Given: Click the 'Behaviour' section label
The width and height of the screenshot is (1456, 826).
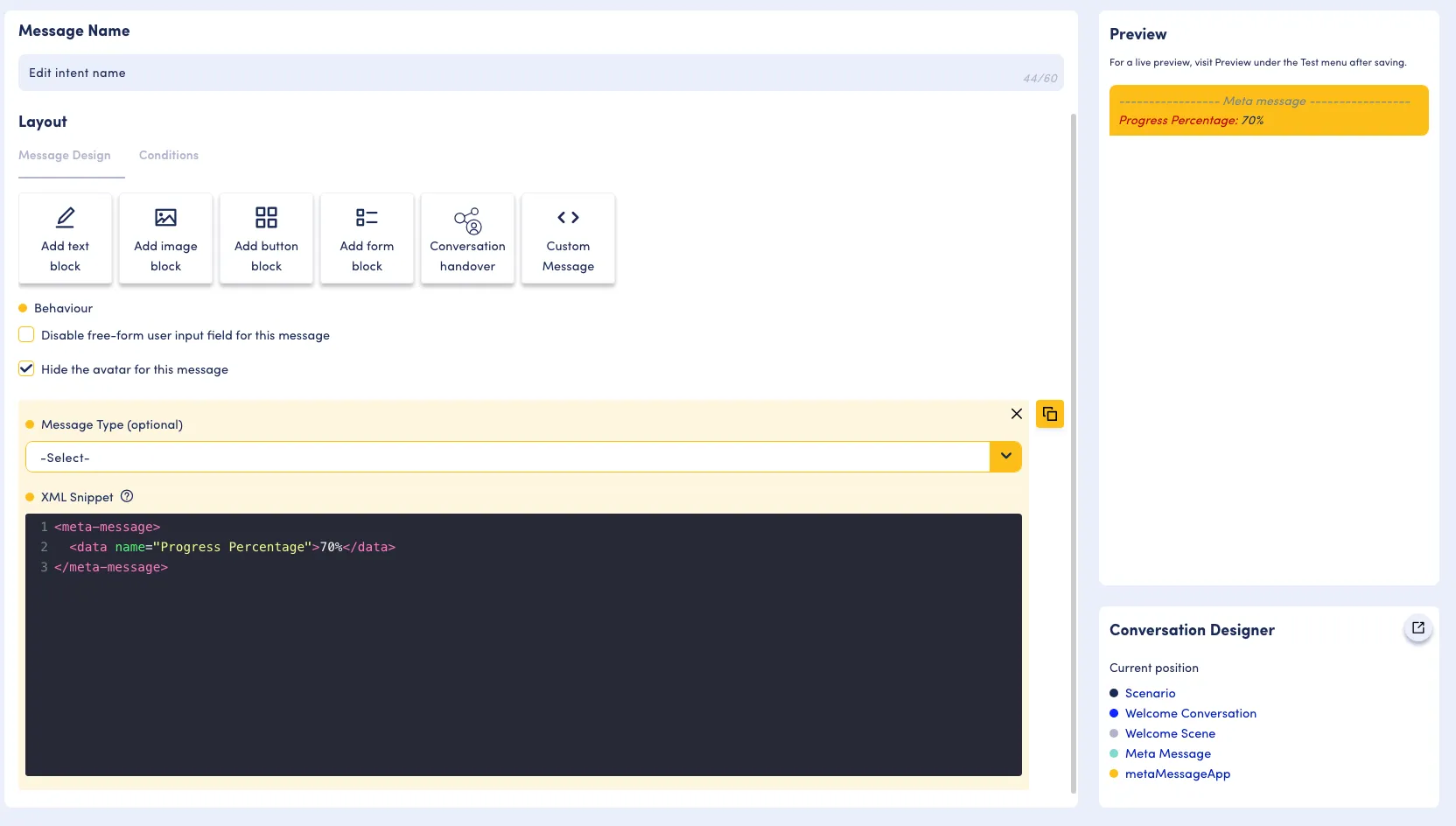Looking at the screenshot, I should [x=63, y=308].
